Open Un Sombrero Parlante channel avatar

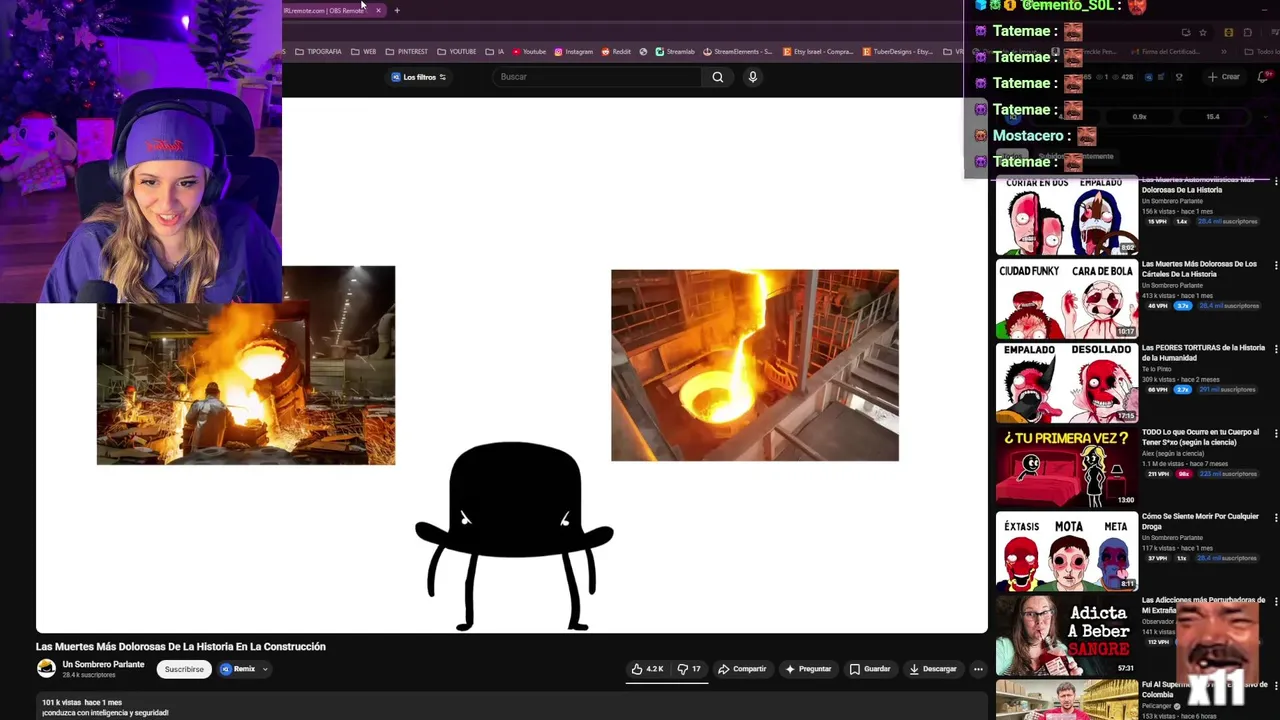(x=46, y=669)
